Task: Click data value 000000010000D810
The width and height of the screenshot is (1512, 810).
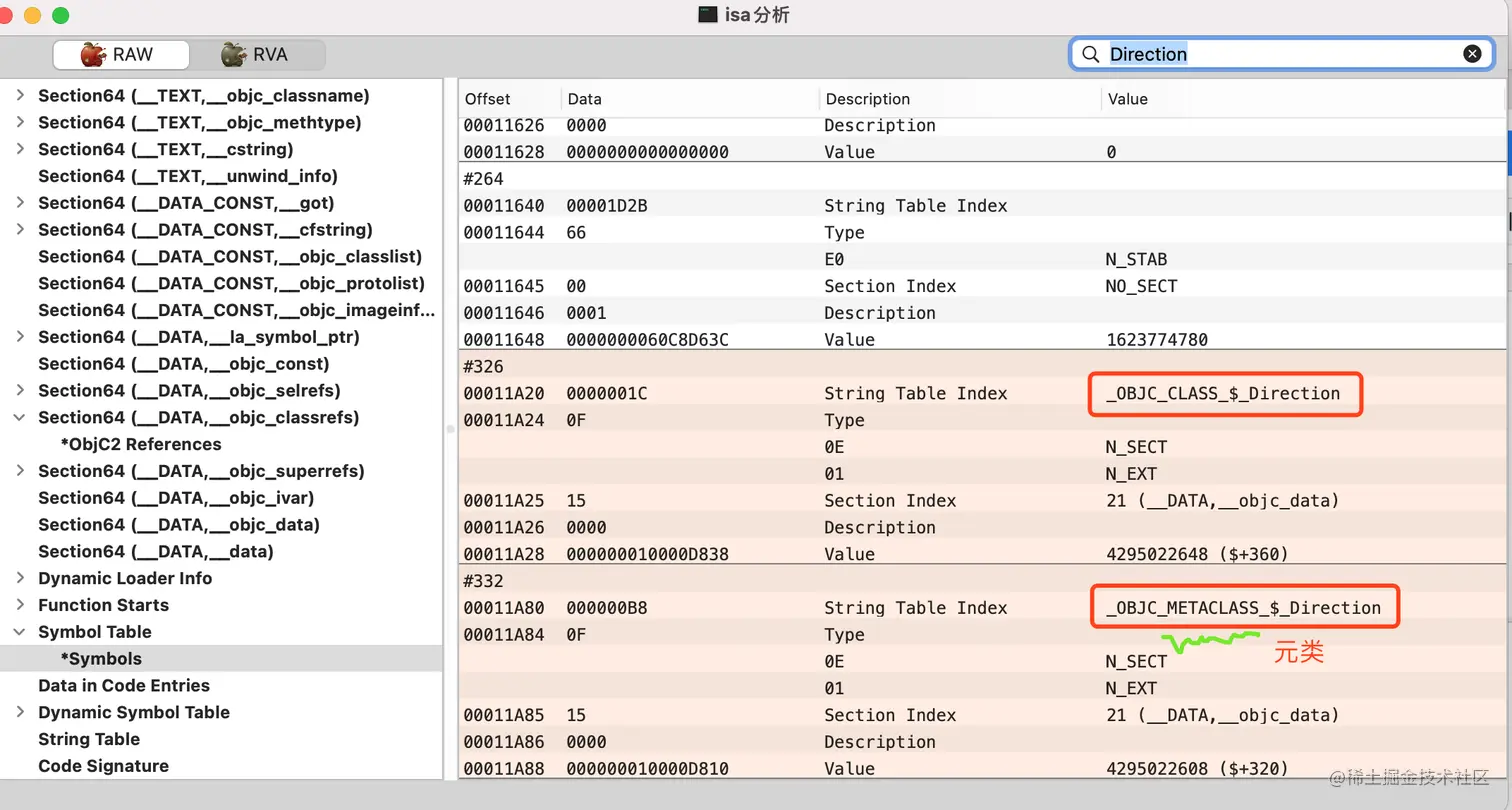Action: (x=648, y=769)
